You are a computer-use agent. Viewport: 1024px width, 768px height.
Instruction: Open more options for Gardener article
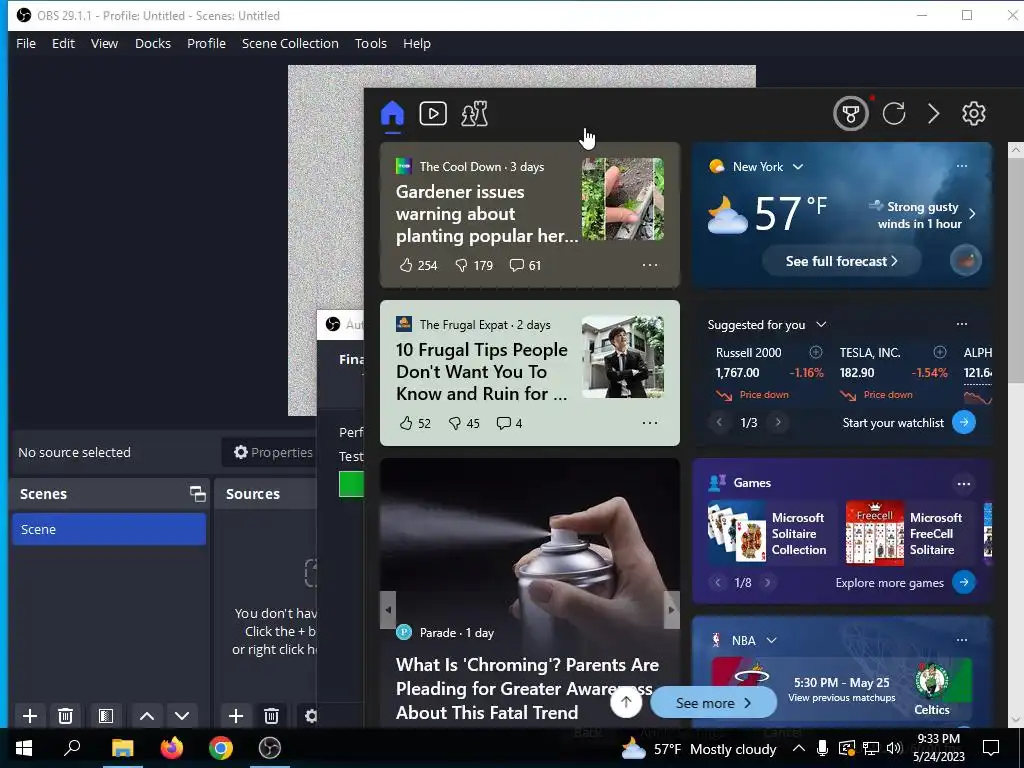[650, 265]
